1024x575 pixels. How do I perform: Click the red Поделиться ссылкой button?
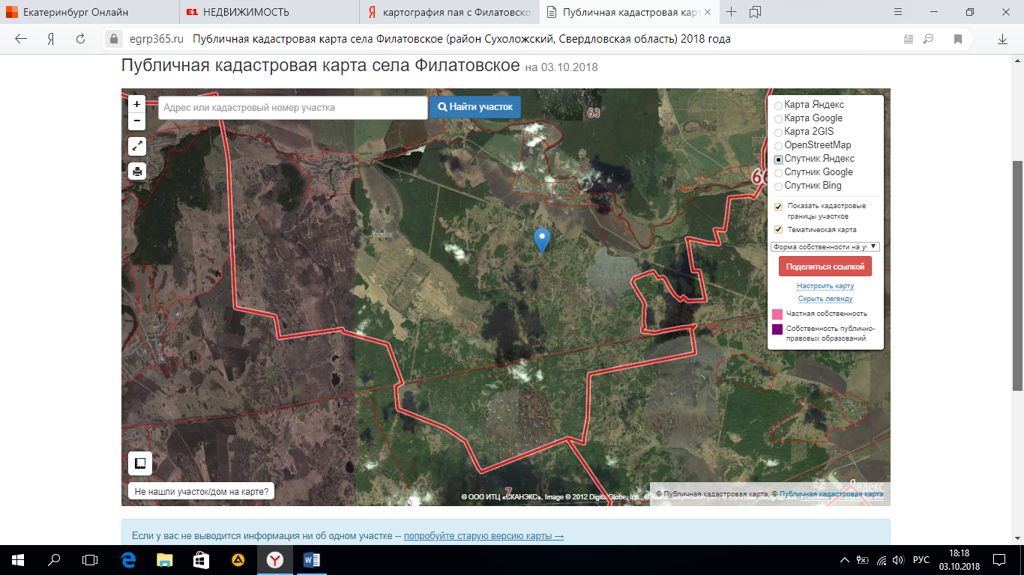tap(825, 267)
